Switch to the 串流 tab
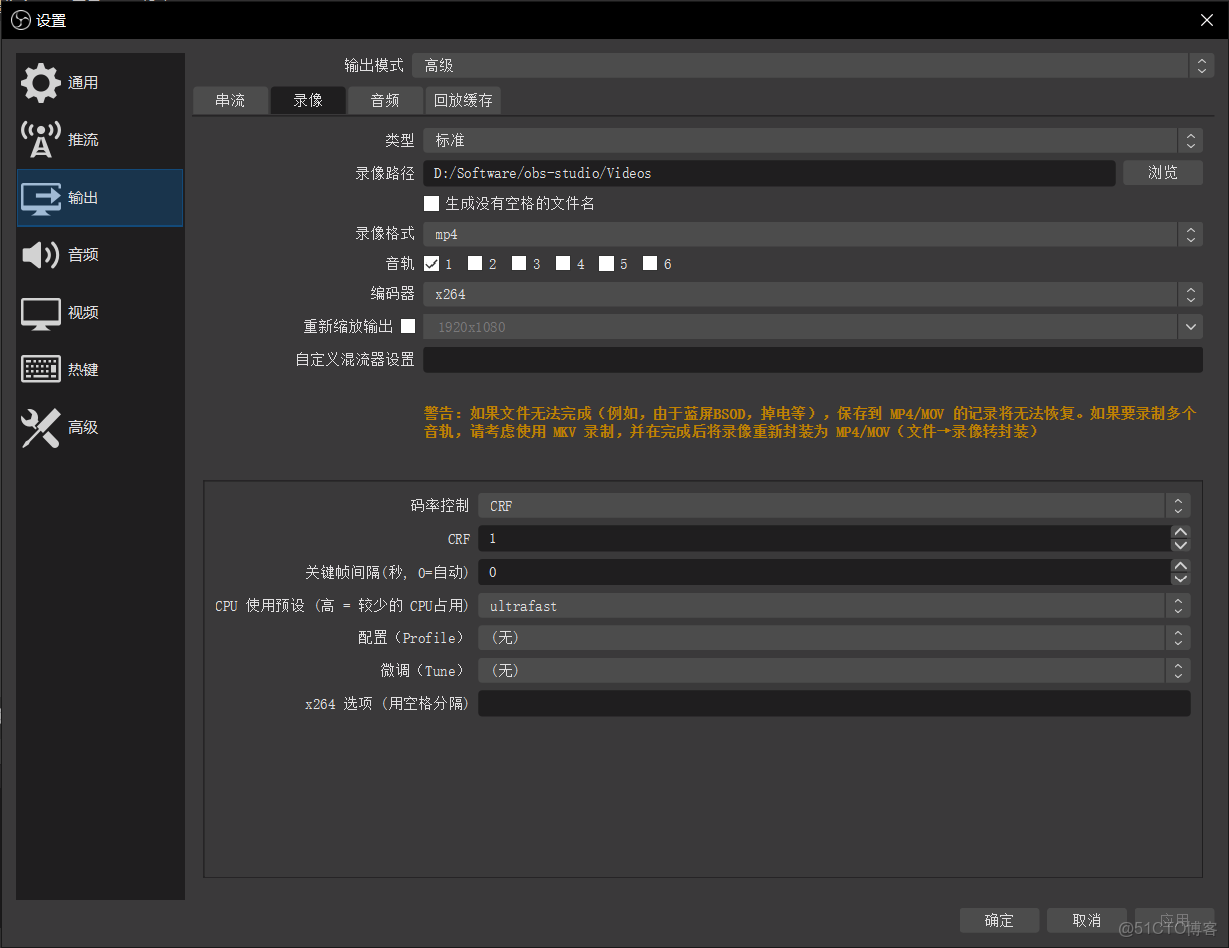Viewport: 1229px width, 948px height. click(x=230, y=100)
